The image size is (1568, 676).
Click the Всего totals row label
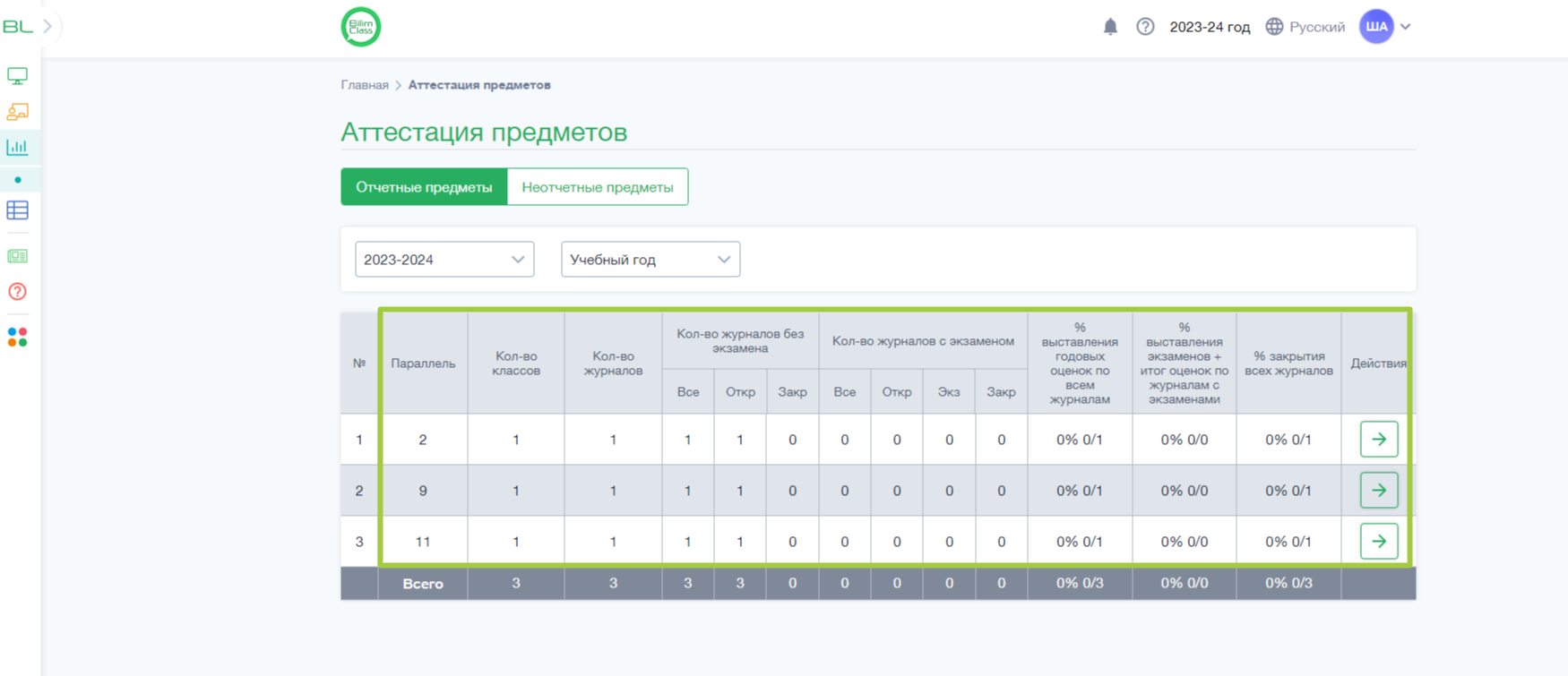coord(423,584)
